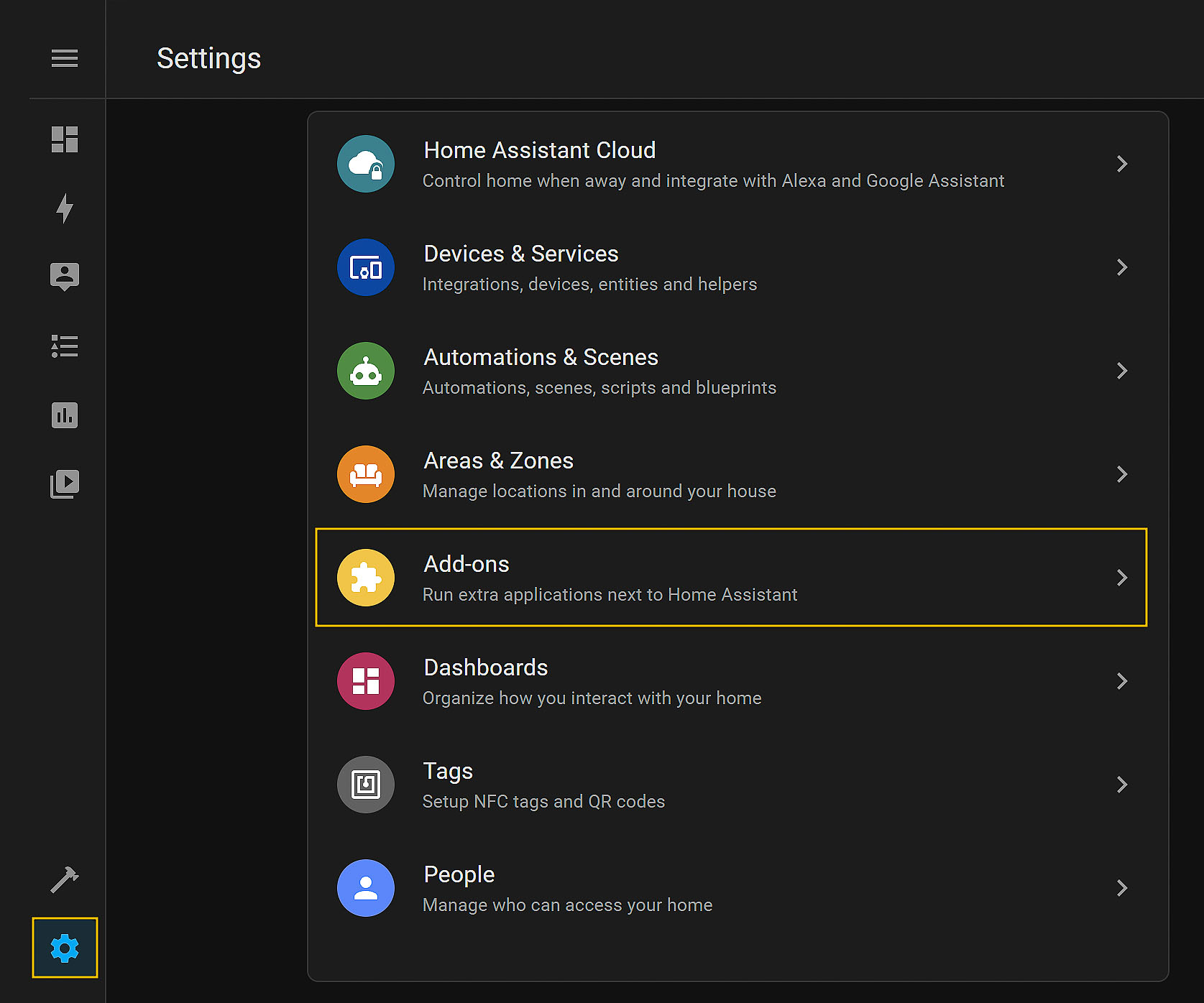This screenshot has height=1003, width=1204.
Task: Click 'Setup NFC tags and QR codes'
Action: click(544, 802)
